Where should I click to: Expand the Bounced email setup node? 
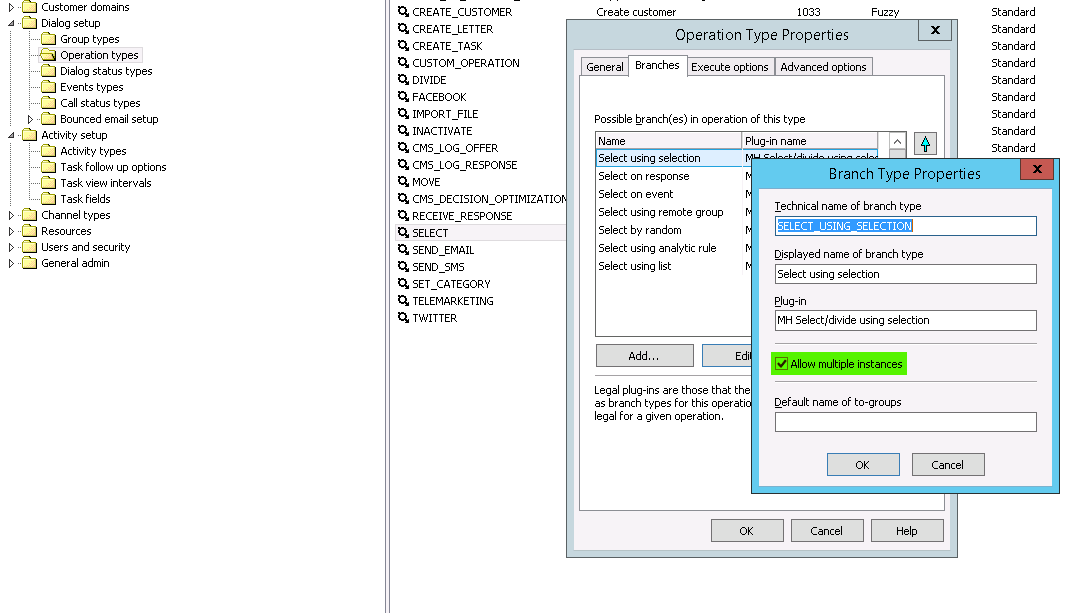click(x=31, y=119)
